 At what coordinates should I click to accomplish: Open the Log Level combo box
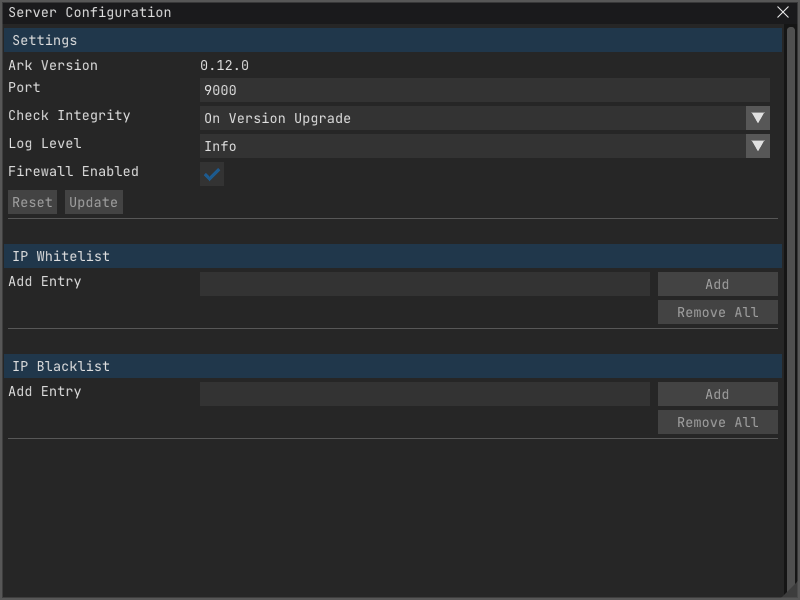click(472, 146)
